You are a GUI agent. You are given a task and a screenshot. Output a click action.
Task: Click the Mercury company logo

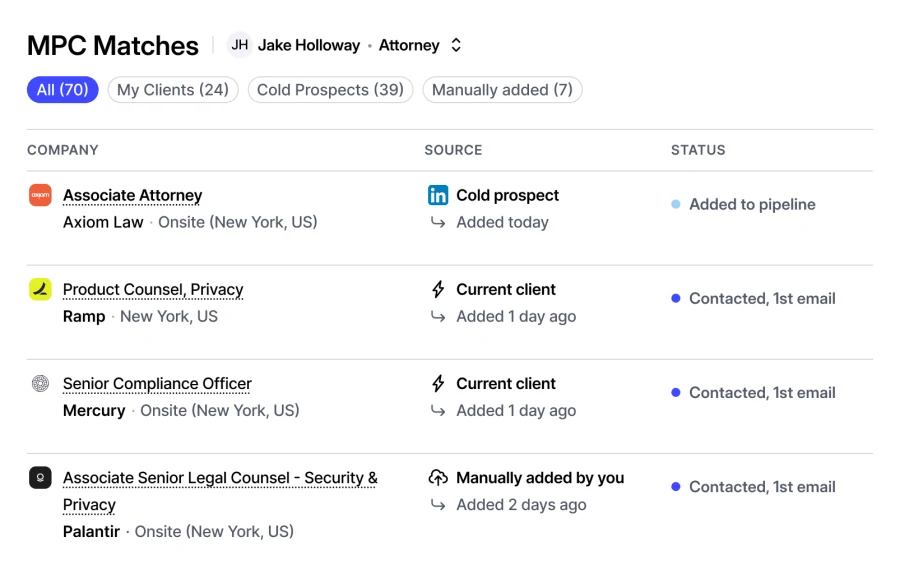point(40,383)
